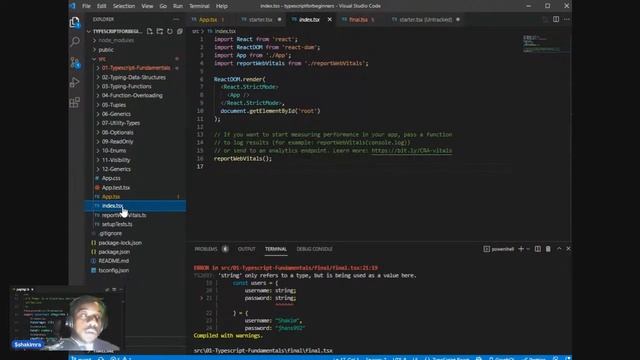Open the File menu
Image resolution: width=640 pixels, height=360 pixels.
tap(86, 6)
